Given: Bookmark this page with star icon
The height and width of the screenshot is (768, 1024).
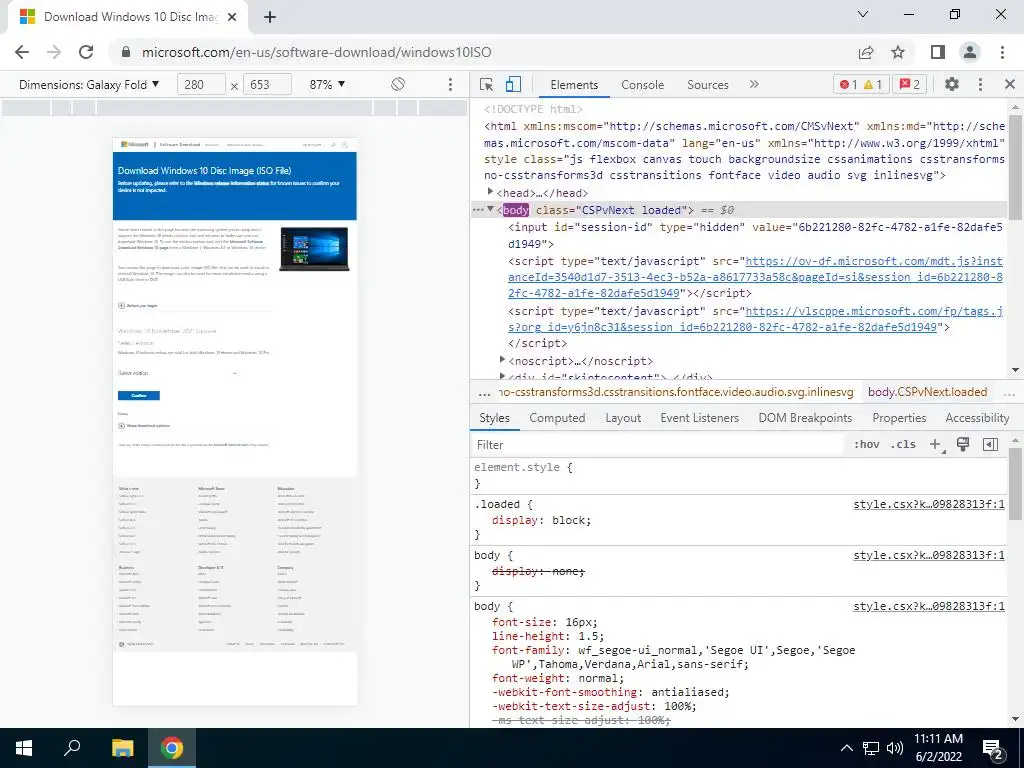Looking at the screenshot, I should point(898,52).
